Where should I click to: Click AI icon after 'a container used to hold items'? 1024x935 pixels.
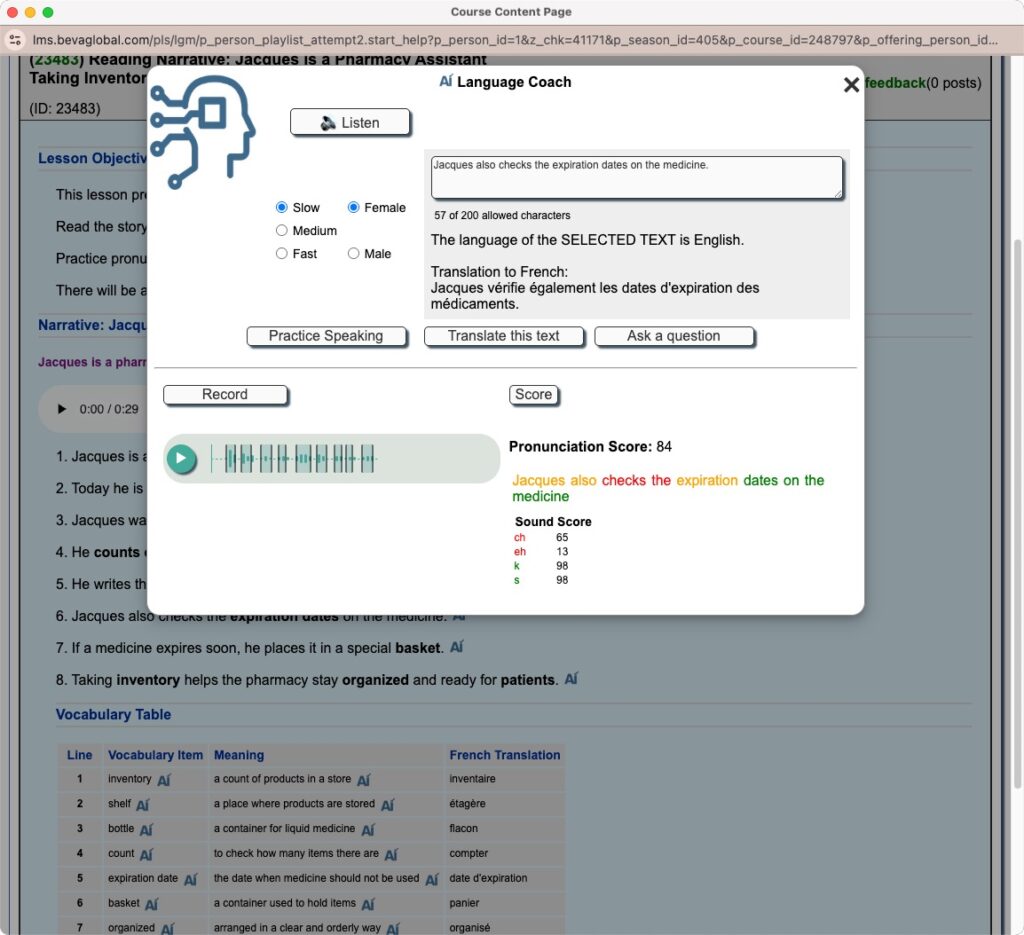coord(368,904)
